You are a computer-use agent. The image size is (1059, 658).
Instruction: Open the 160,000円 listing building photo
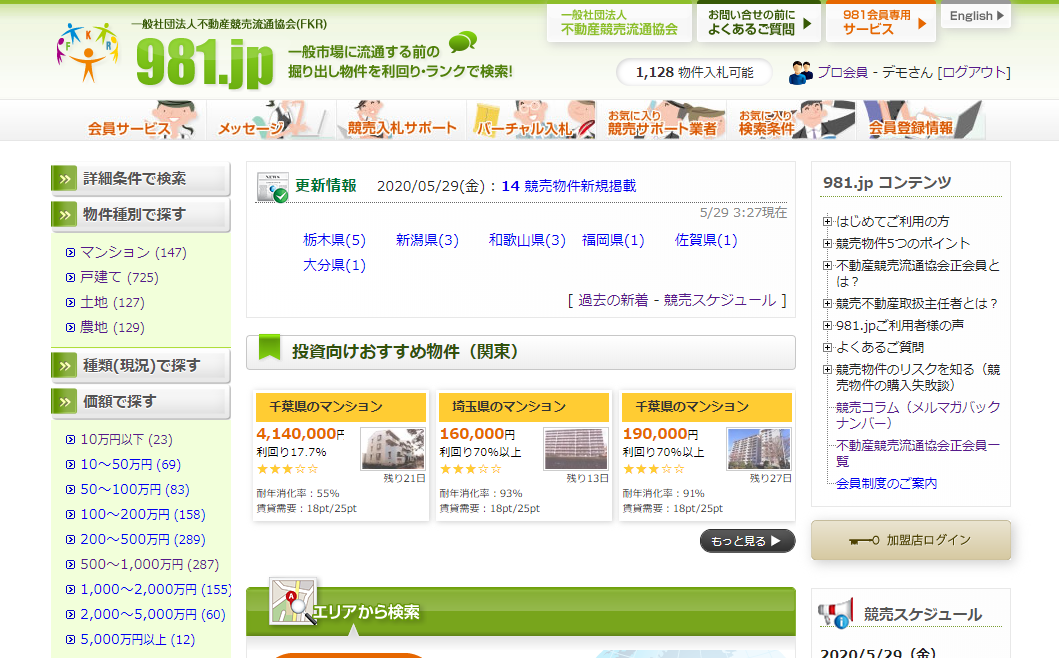coord(576,449)
